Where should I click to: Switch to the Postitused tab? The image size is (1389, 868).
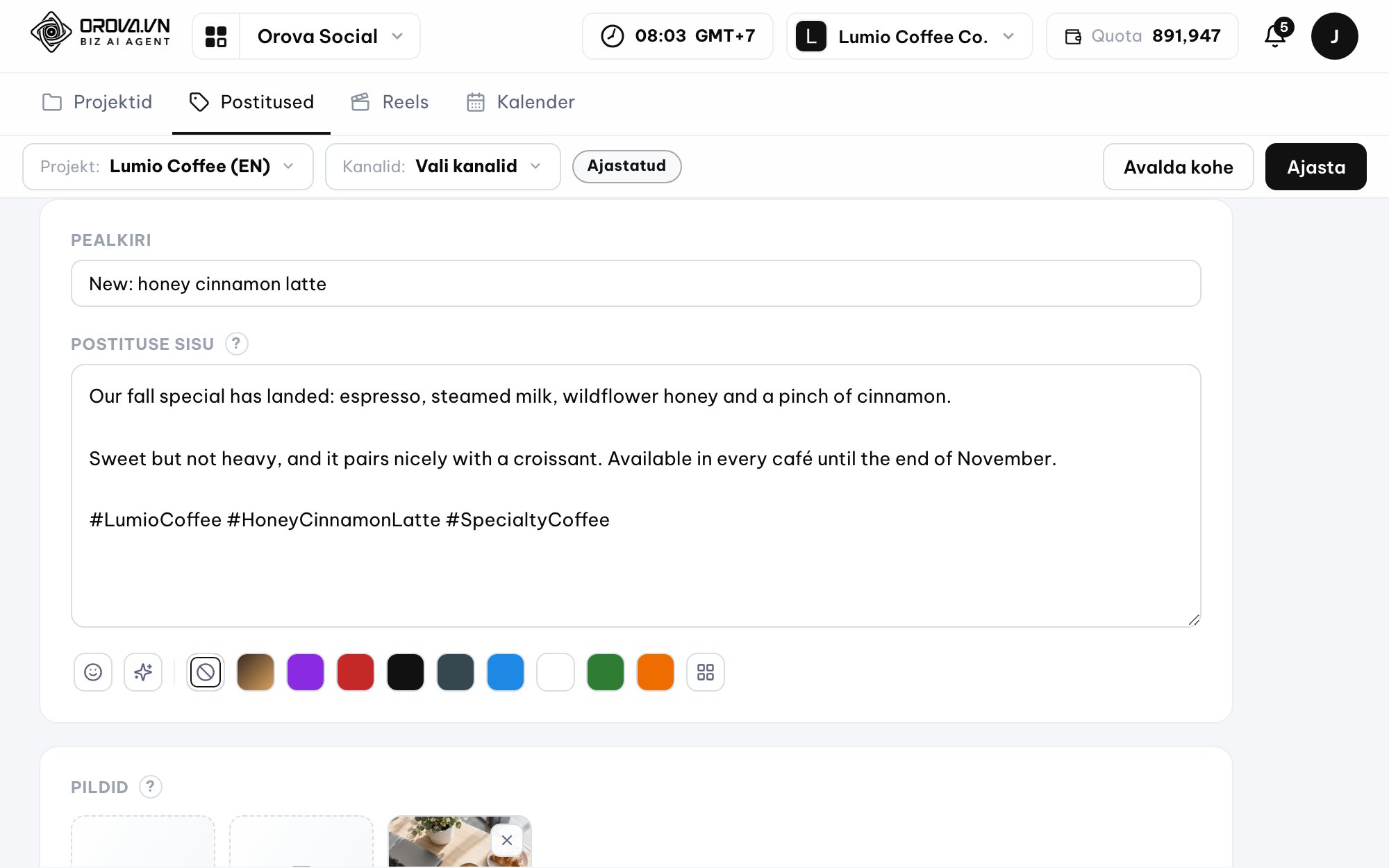pos(251,102)
